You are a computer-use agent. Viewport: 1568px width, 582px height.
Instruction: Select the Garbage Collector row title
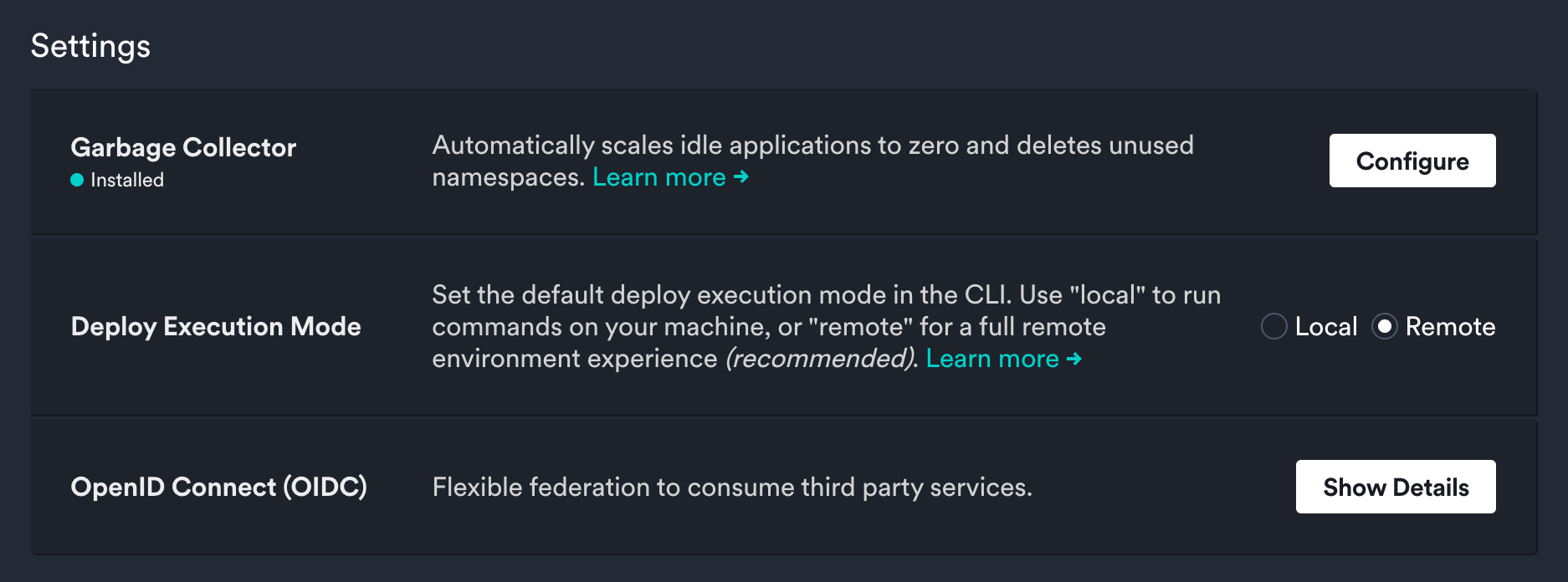click(183, 148)
